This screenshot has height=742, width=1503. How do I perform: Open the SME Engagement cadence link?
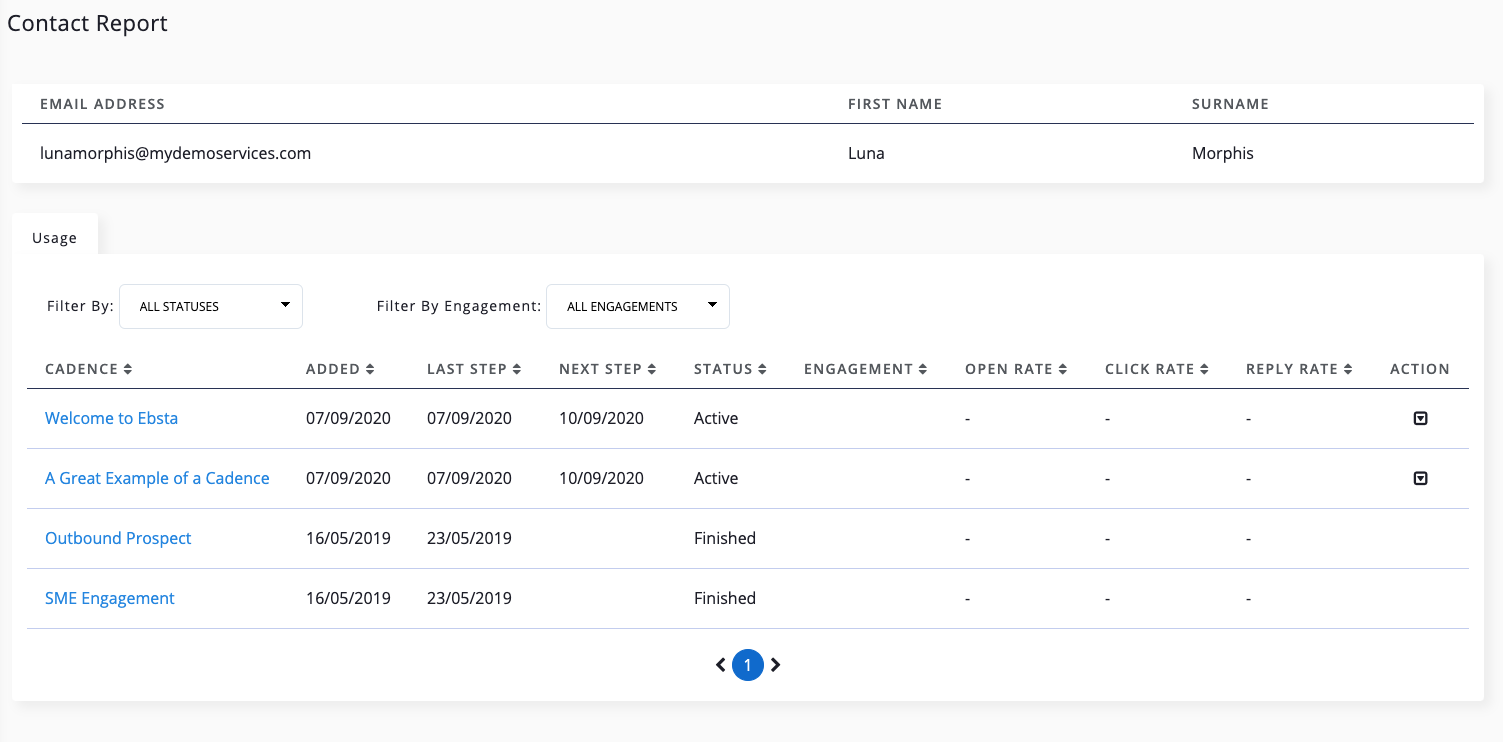point(110,599)
